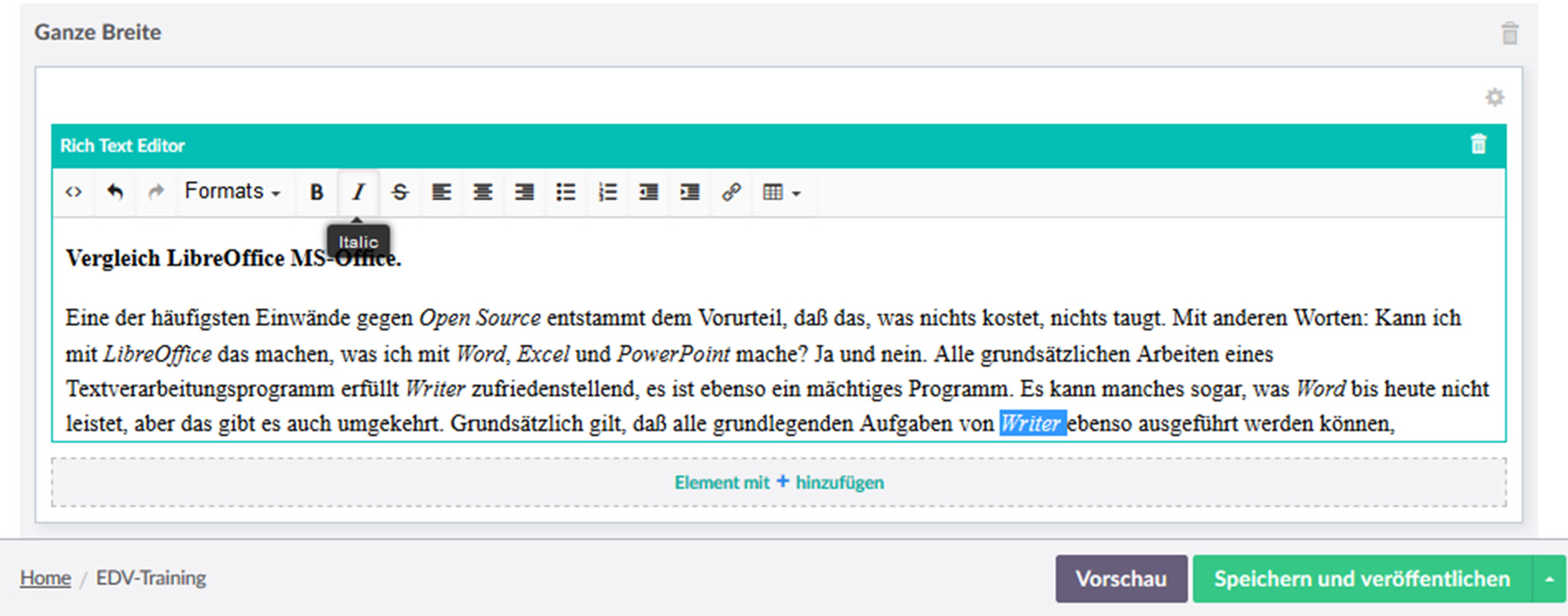
Task: Insert a bullet list
Action: pos(566,192)
